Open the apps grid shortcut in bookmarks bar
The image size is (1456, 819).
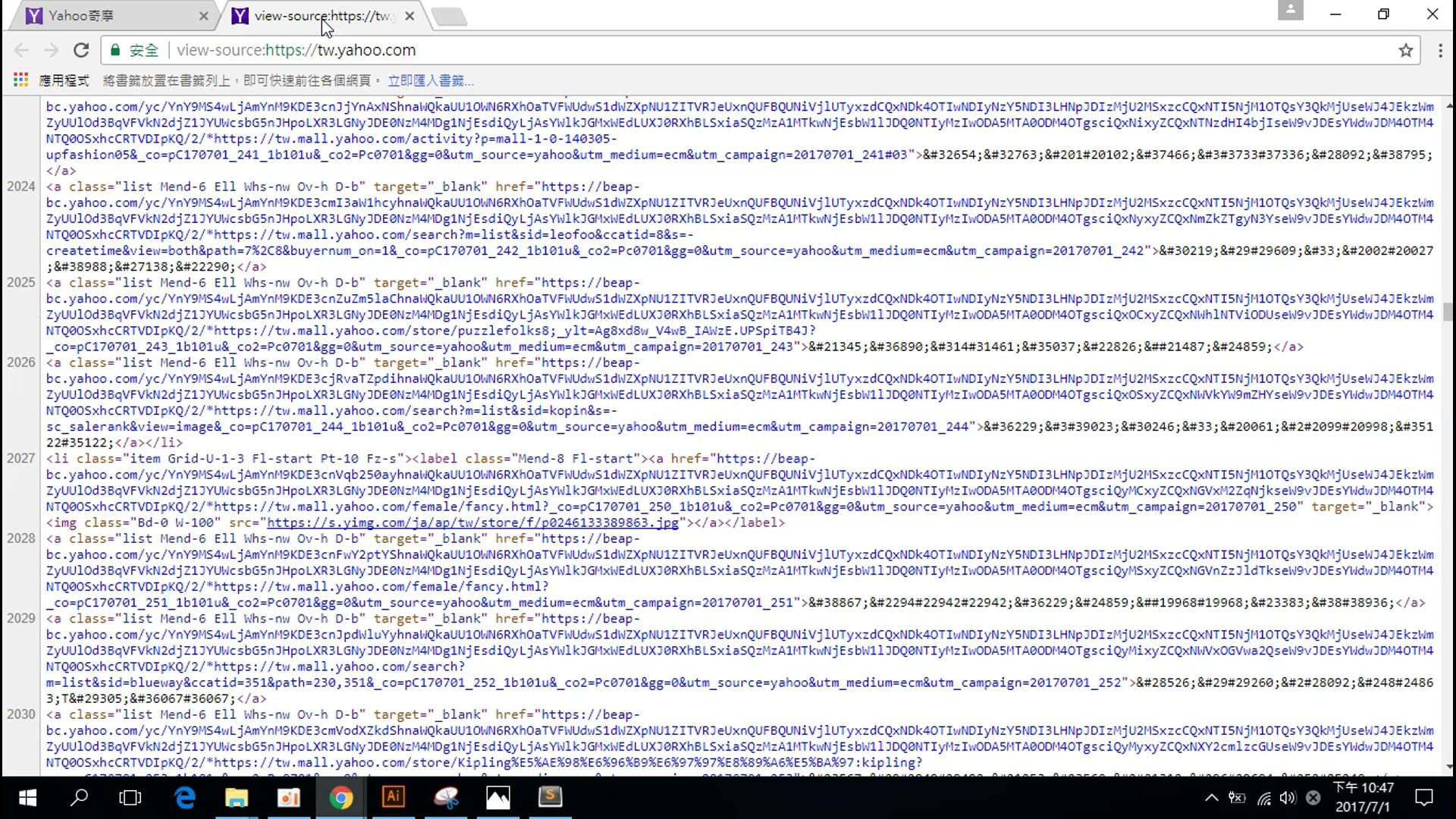(20, 80)
